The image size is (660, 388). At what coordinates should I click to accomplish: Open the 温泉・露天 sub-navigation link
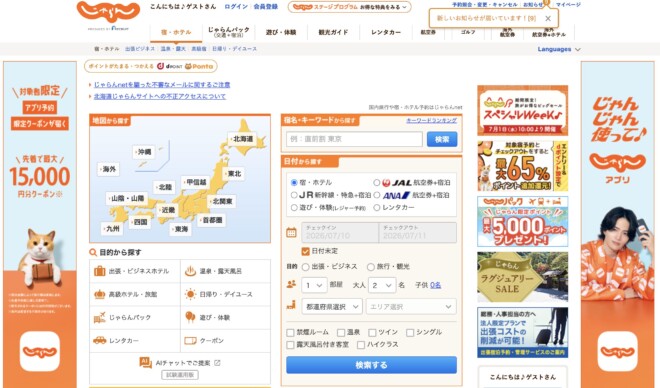pos(173,49)
